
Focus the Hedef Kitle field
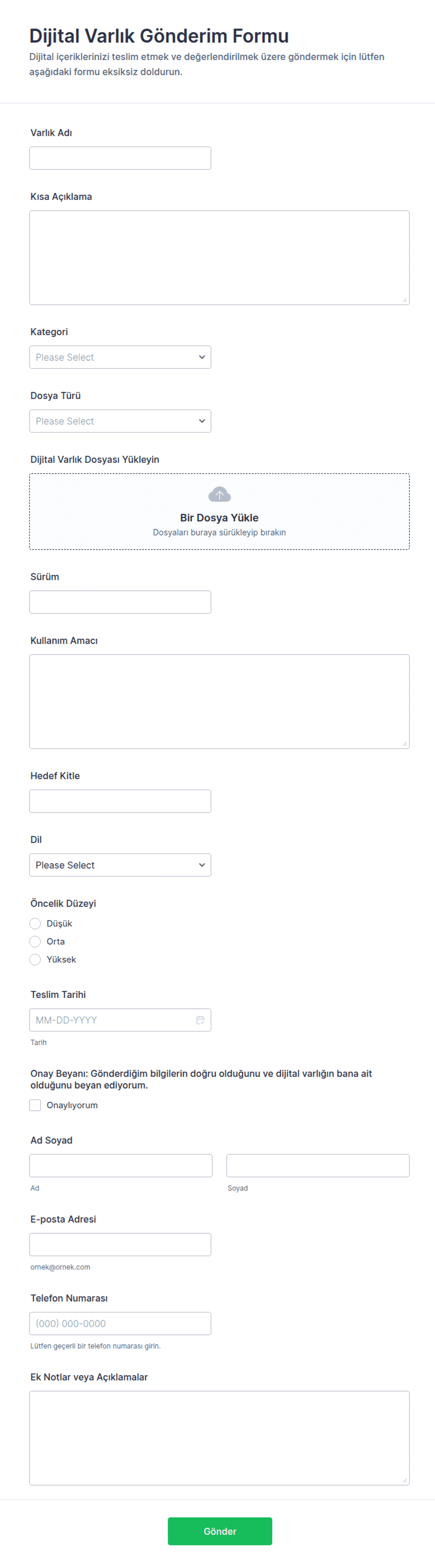tap(120, 801)
